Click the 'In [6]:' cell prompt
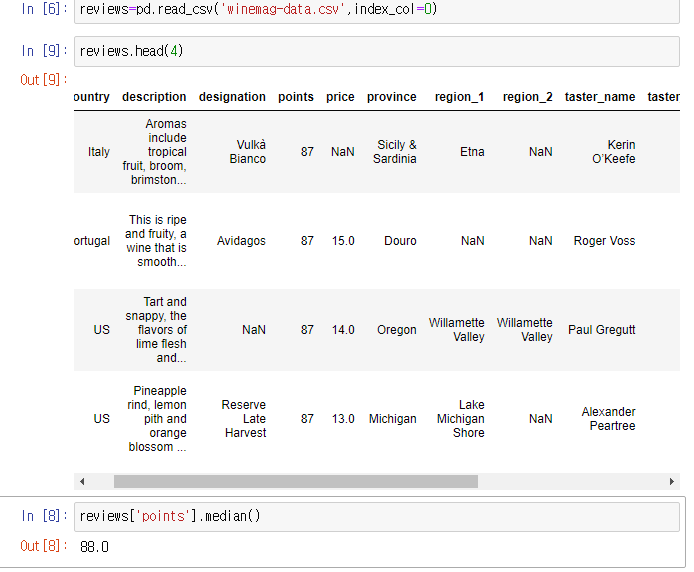The height and width of the screenshot is (572, 694). tap(44, 9)
